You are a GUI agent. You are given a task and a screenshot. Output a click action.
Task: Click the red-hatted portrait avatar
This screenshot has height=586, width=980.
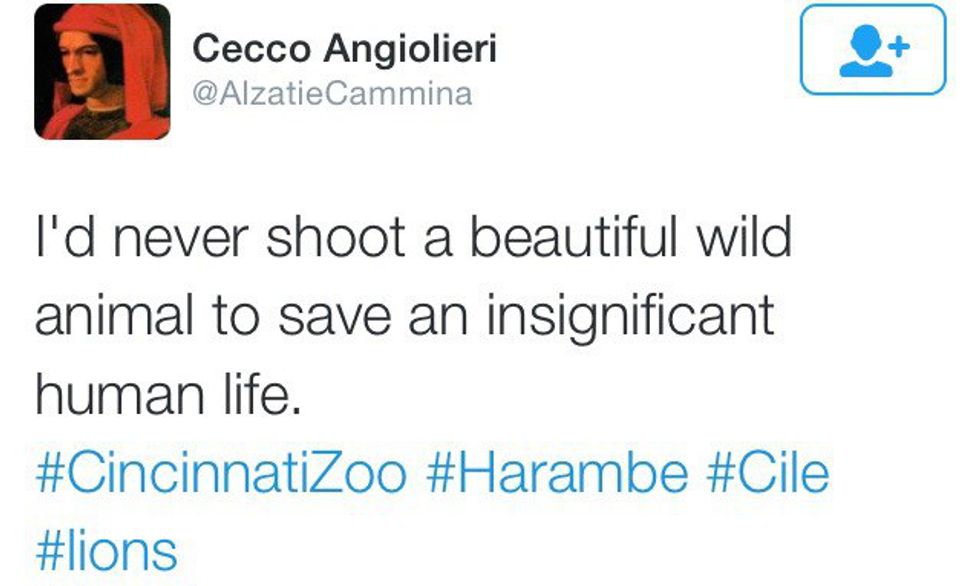(x=102, y=72)
